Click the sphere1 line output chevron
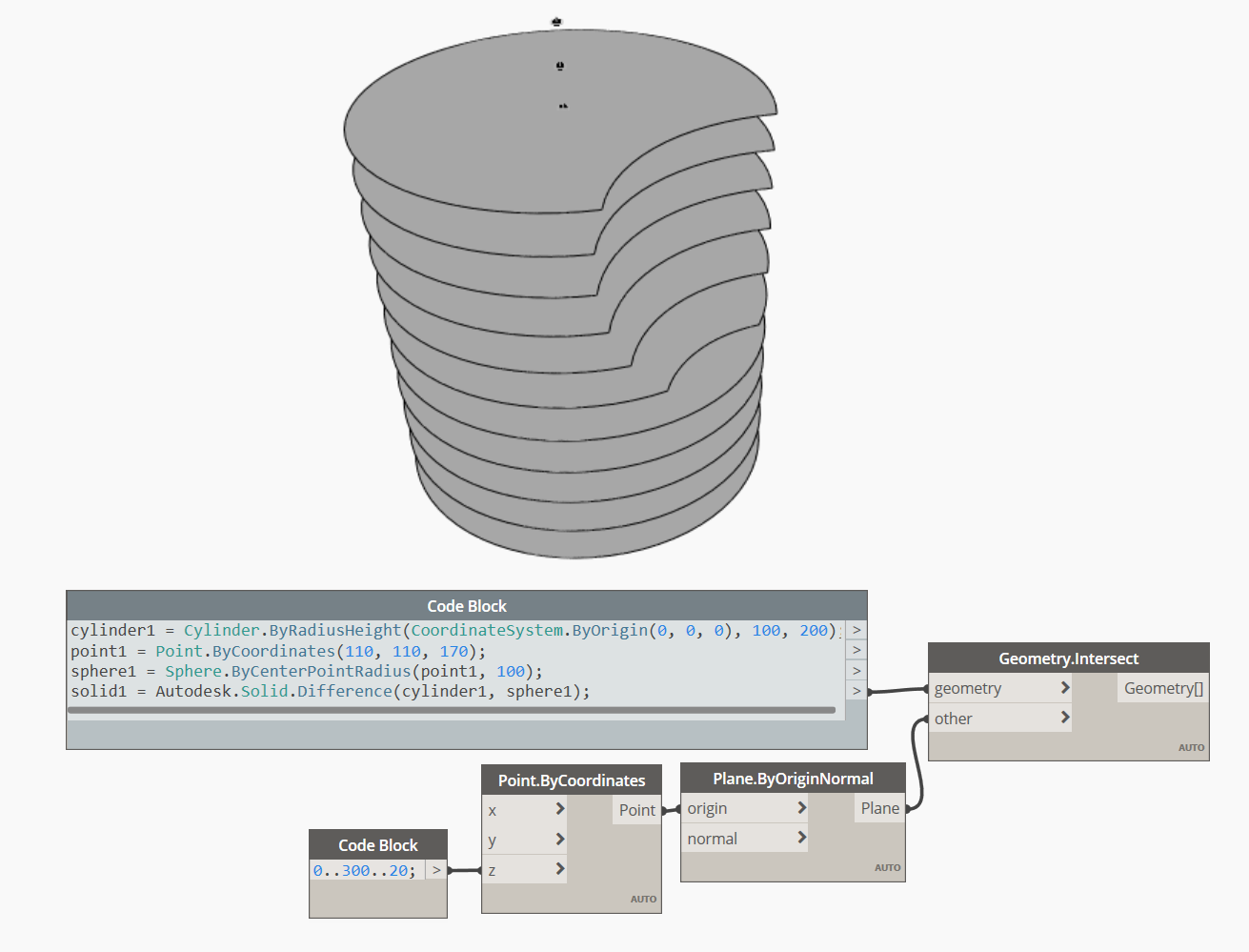This screenshot has width=1249, height=952. (x=856, y=670)
